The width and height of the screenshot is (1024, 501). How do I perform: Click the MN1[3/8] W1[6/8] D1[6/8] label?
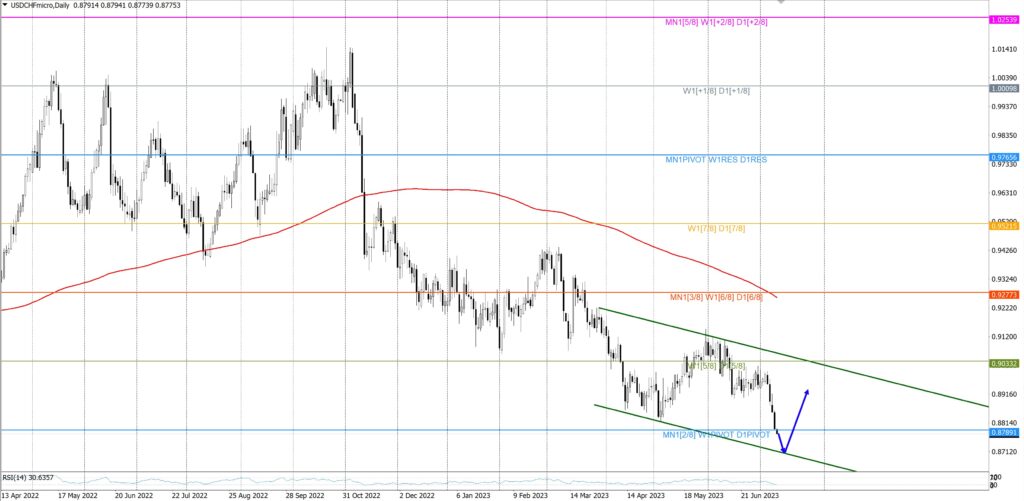[x=717, y=298]
